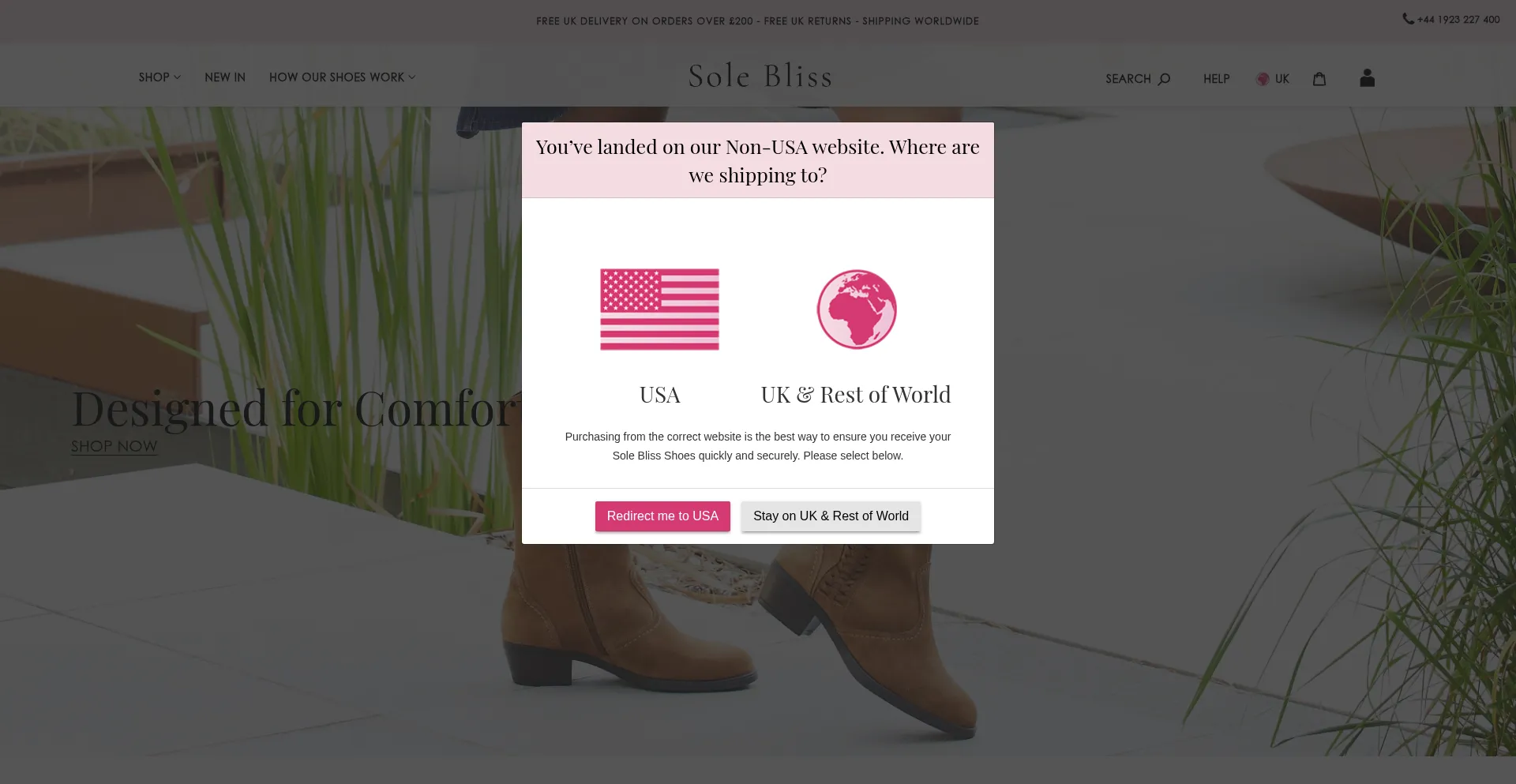Viewport: 1516px width, 784px height.
Task: Choose Stay on UK & Rest of World
Action: coord(831,516)
